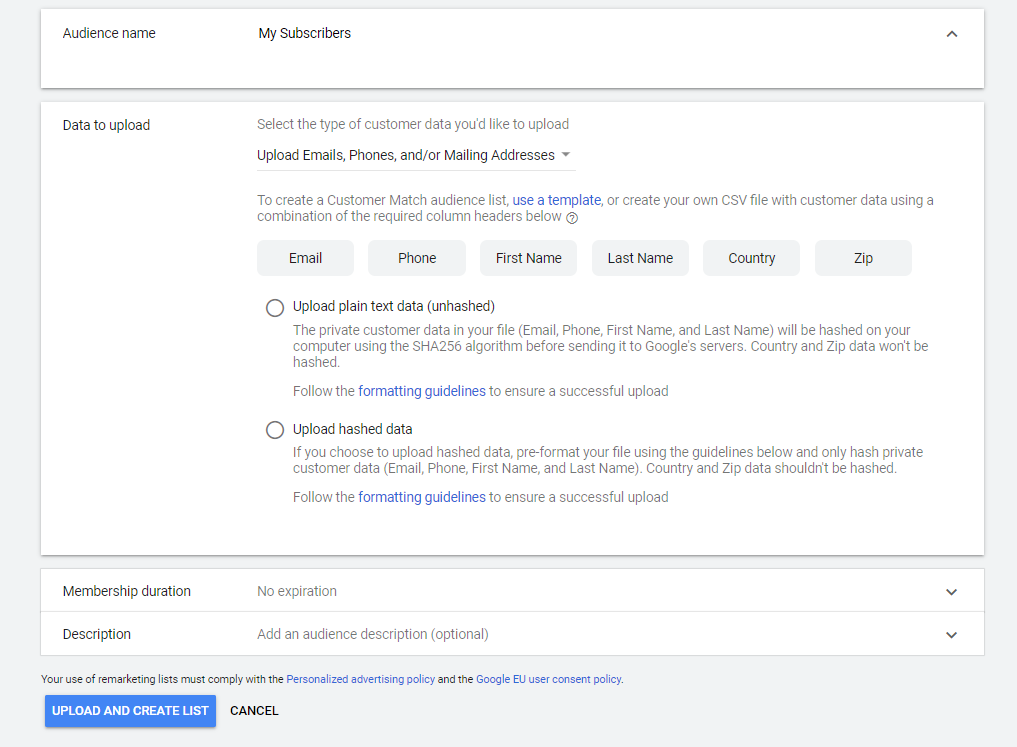This screenshot has width=1017, height=747.
Task: Click the Cancel button
Action: click(x=254, y=711)
